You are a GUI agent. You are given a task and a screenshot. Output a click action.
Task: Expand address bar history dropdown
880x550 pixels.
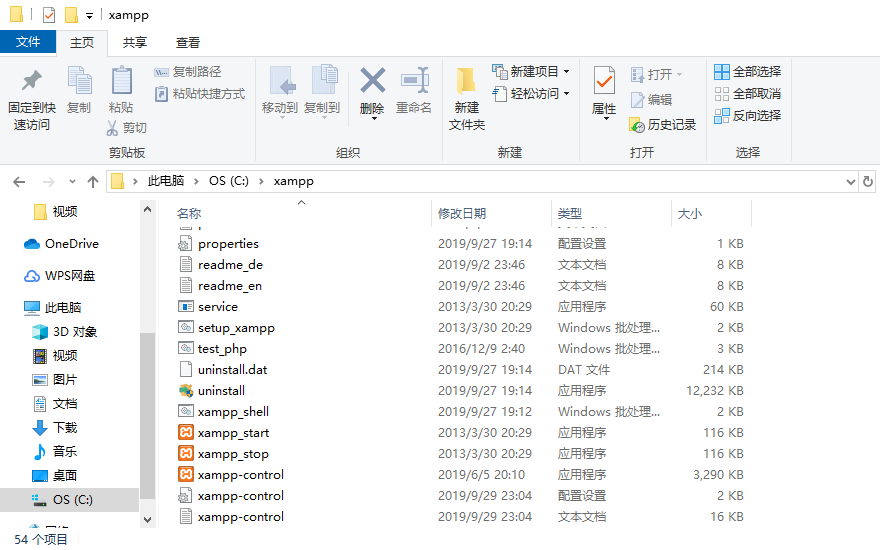[x=851, y=182]
